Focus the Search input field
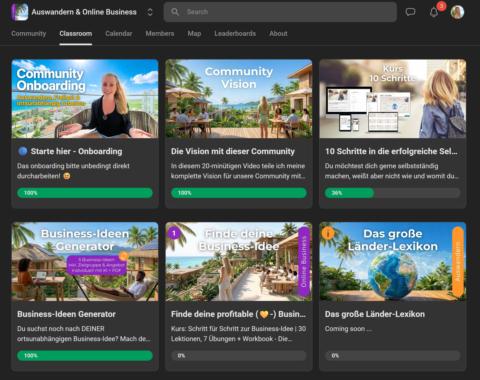This screenshot has width=480, height=380. pos(280,12)
